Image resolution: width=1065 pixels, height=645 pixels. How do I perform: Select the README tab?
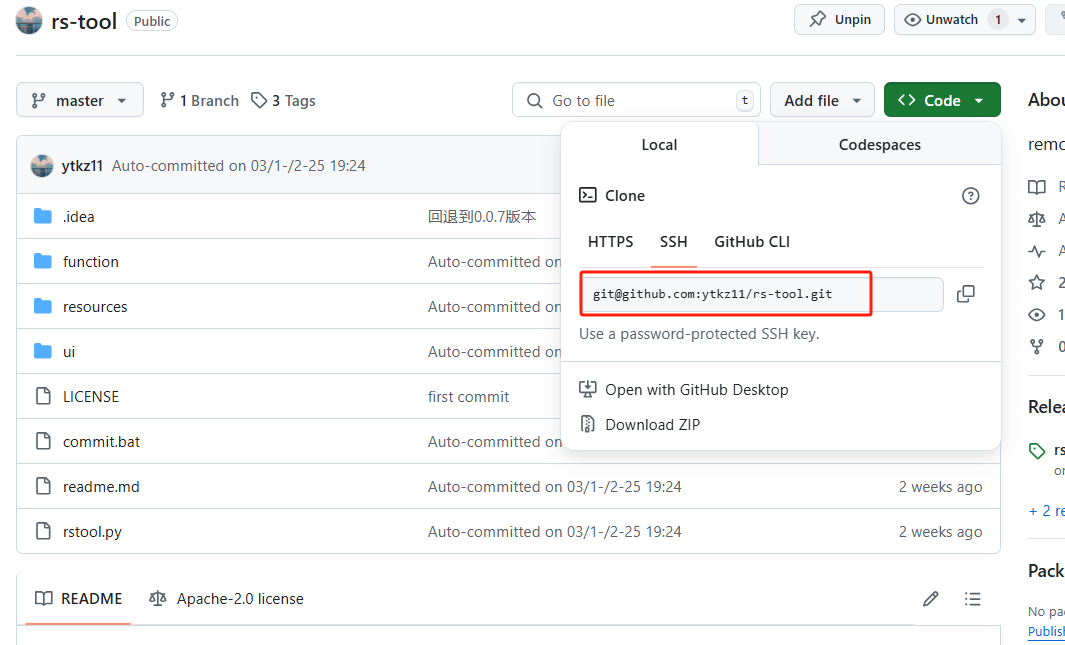click(x=78, y=599)
